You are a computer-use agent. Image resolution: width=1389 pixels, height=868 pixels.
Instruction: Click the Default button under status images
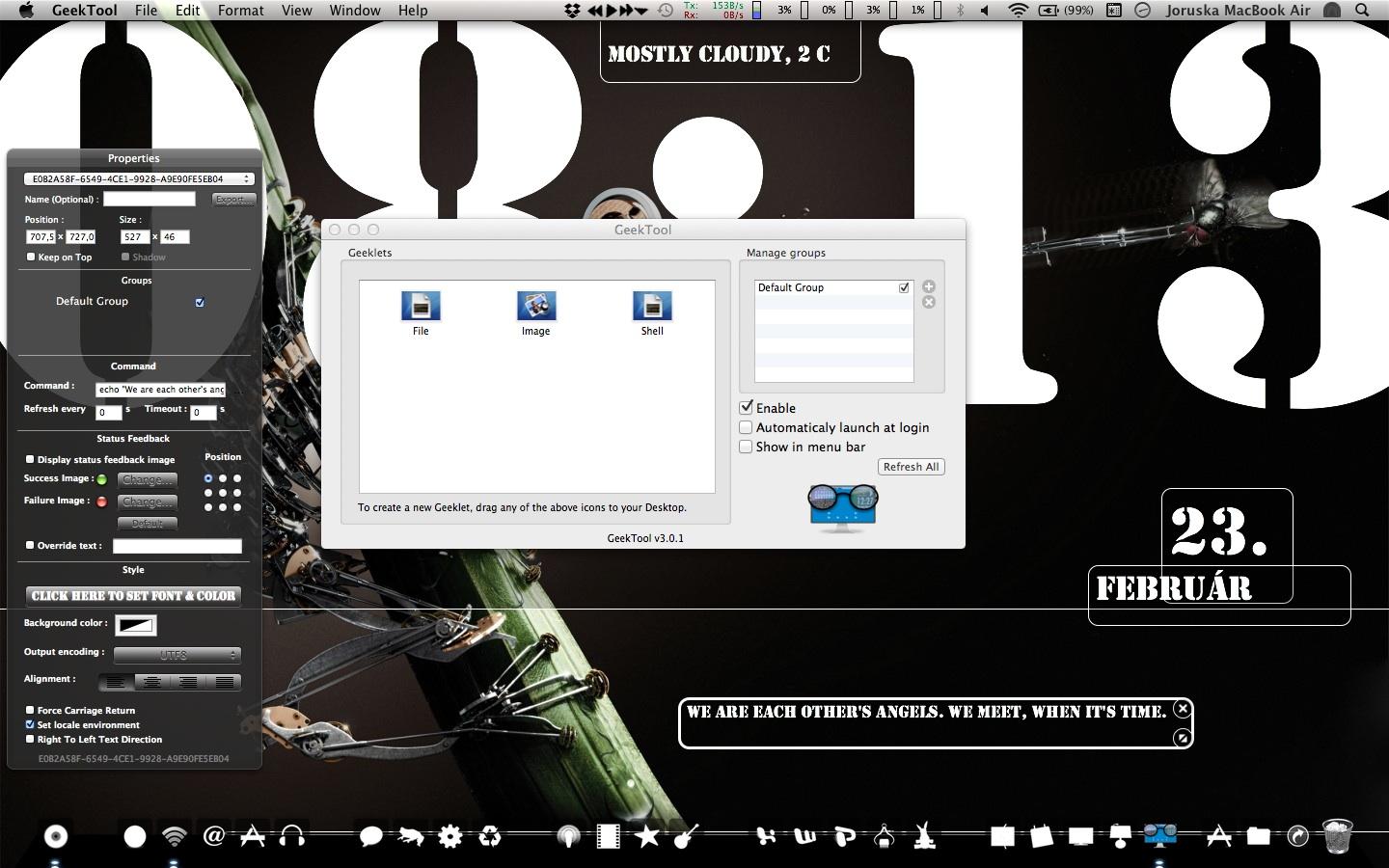click(148, 524)
